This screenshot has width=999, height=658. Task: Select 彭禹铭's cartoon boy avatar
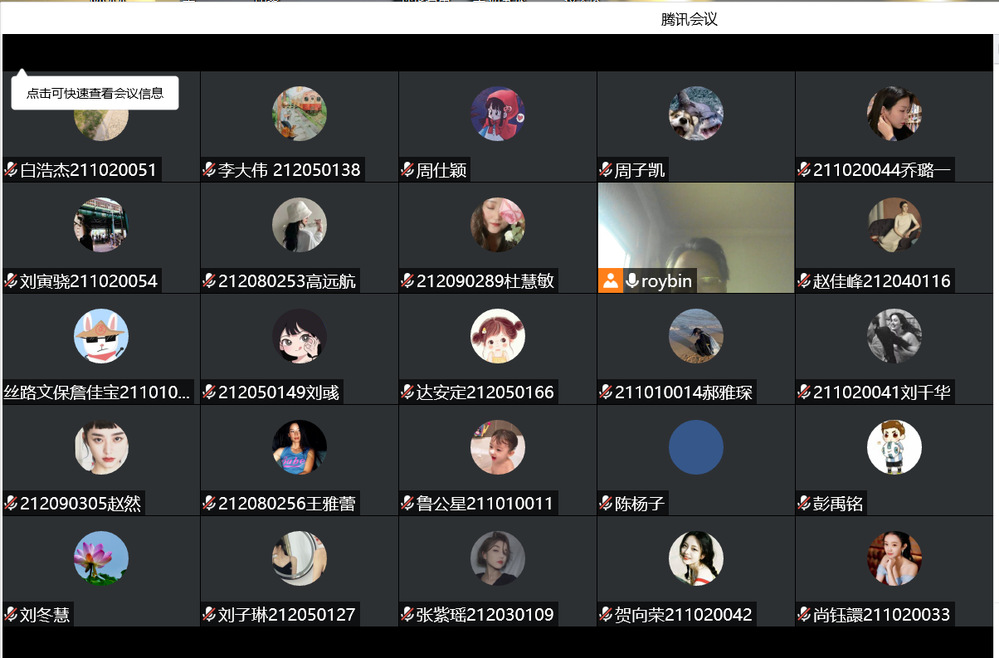tap(894, 447)
